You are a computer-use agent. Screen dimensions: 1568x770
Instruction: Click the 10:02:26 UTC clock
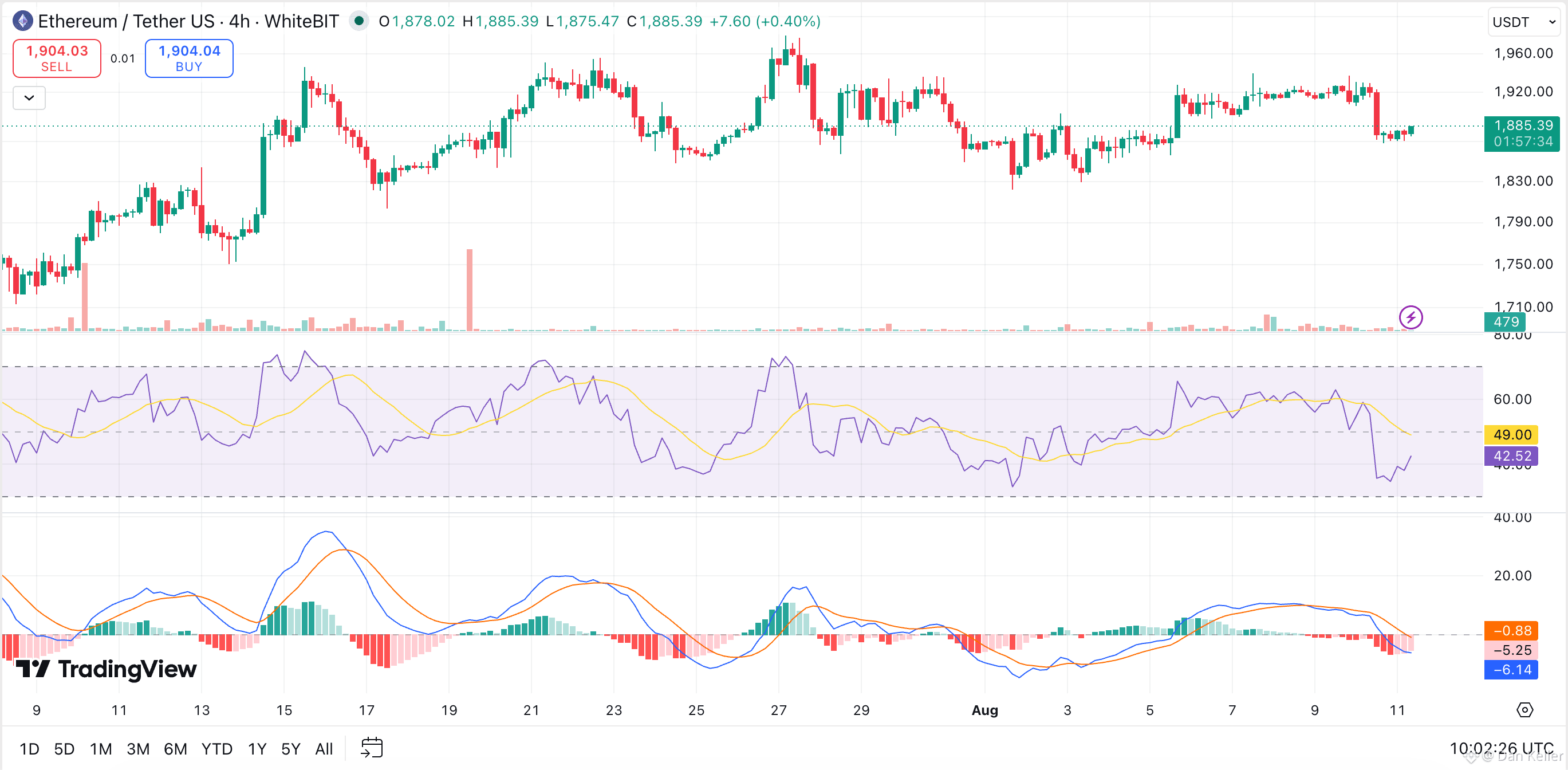1501,748
